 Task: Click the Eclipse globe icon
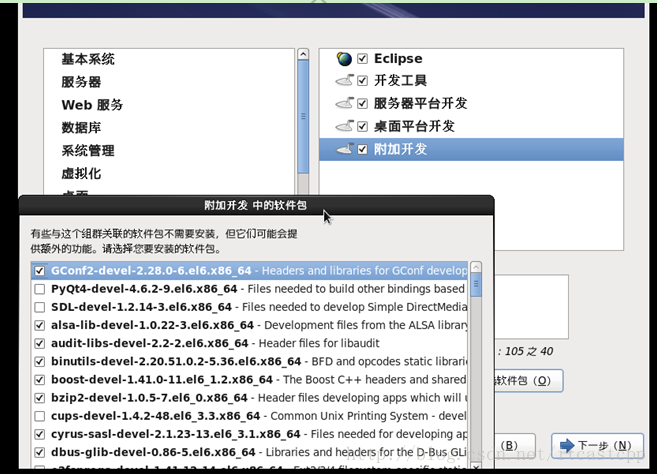click(x=344, y=59)
